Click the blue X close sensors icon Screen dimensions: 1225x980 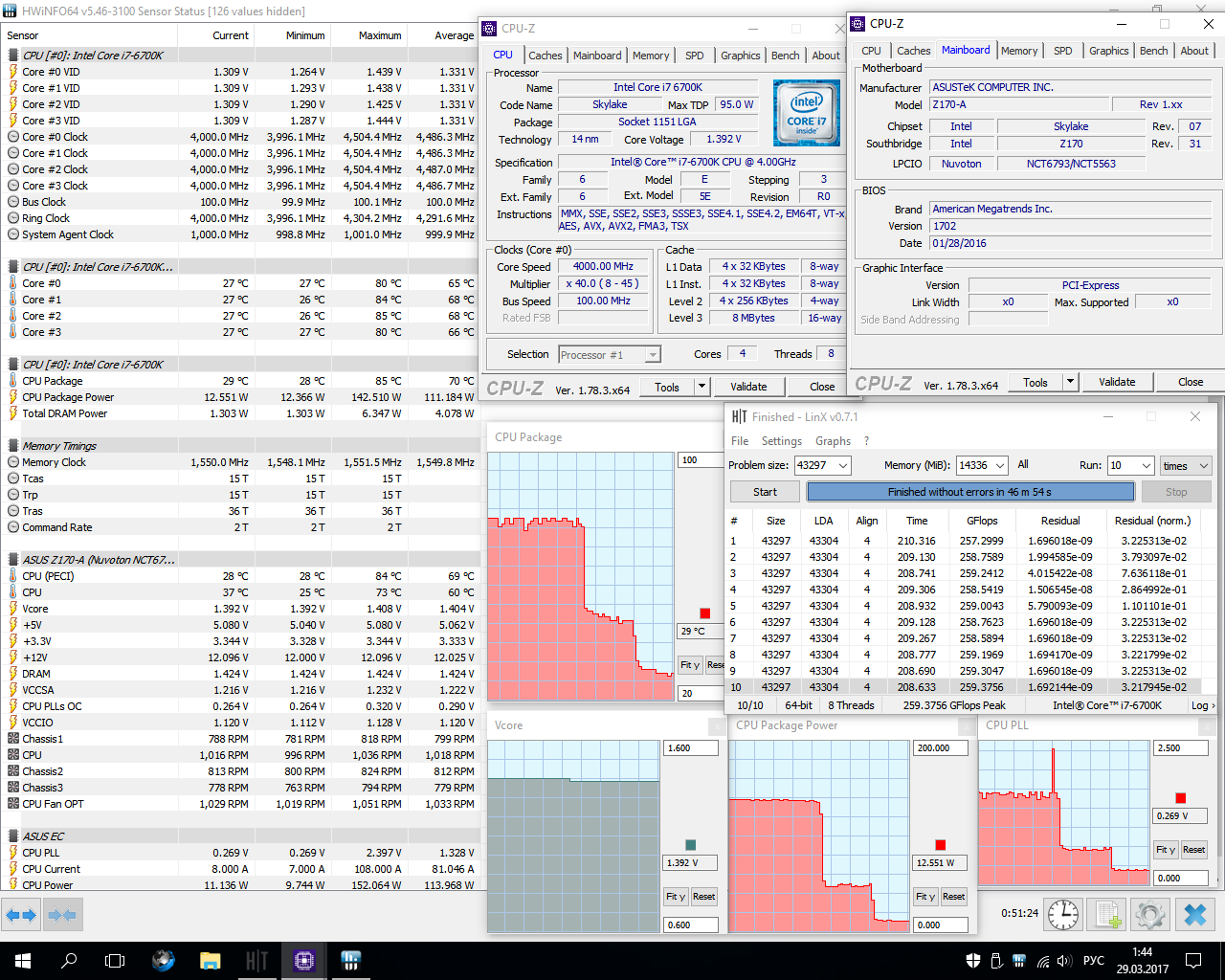click(1195, 915)
